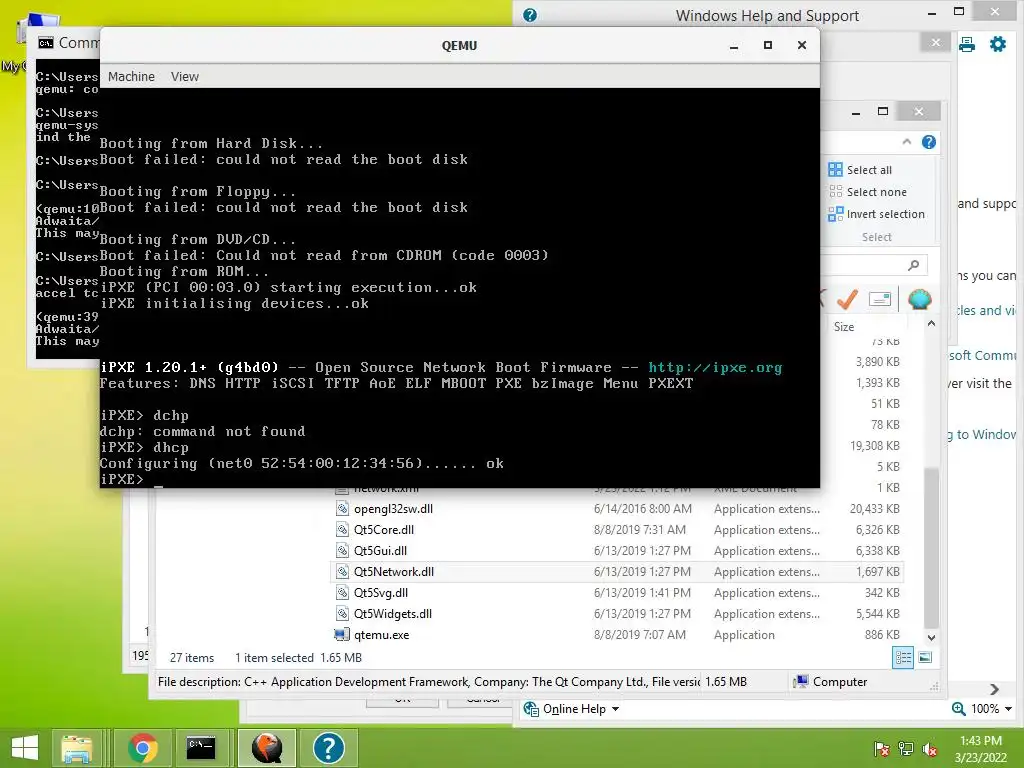
Task: Click the Action Center flag tray icon
Action: pyautogui.click(x=881, y=748)
